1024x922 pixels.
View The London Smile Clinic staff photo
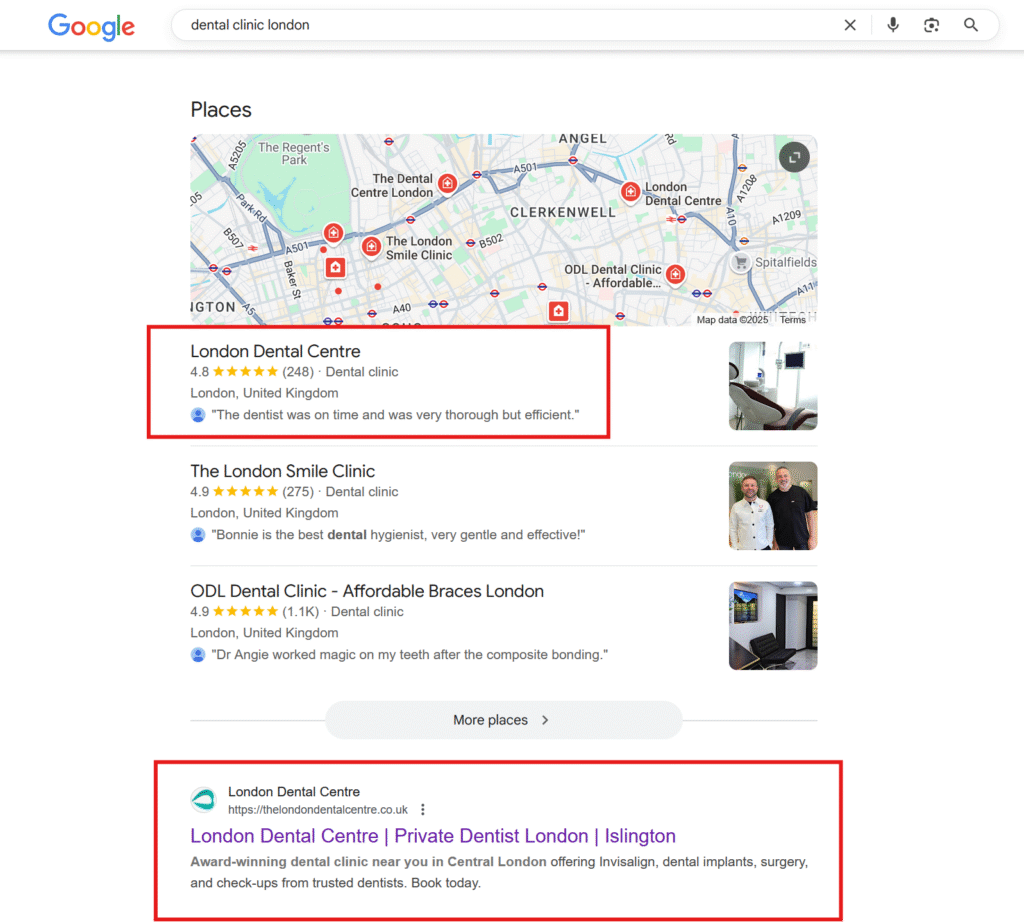[x=773, y=506]
